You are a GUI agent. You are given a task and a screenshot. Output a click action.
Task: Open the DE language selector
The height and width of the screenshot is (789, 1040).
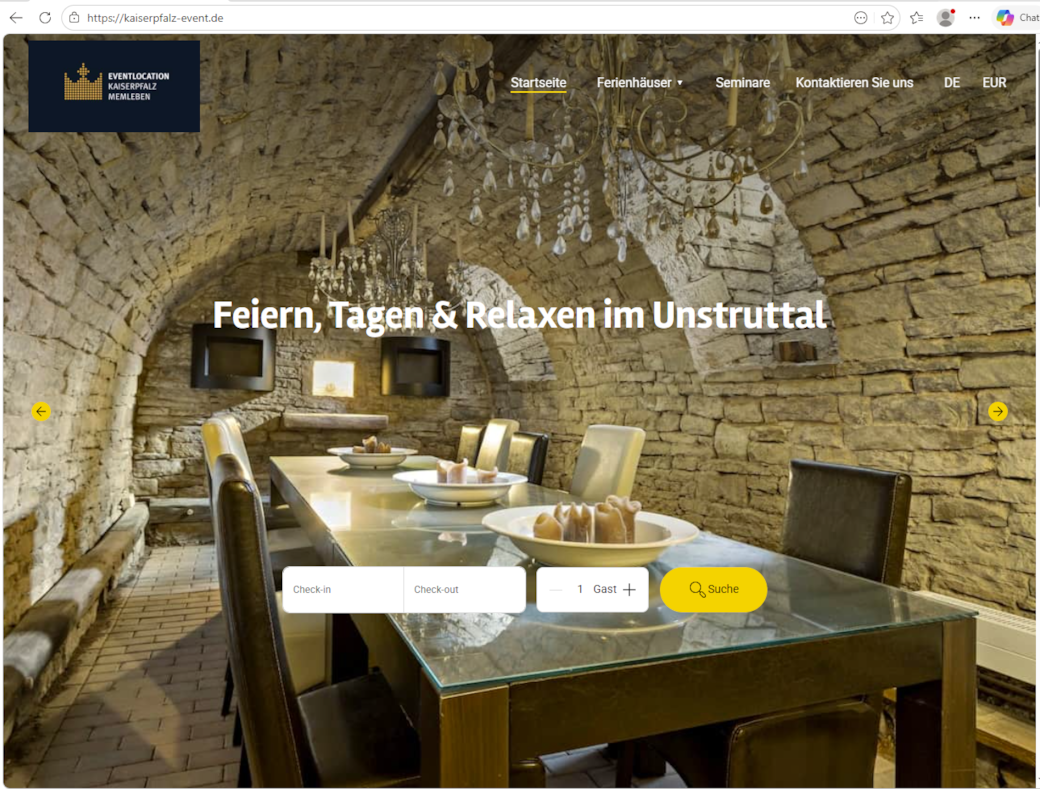(x=951, y=83)
